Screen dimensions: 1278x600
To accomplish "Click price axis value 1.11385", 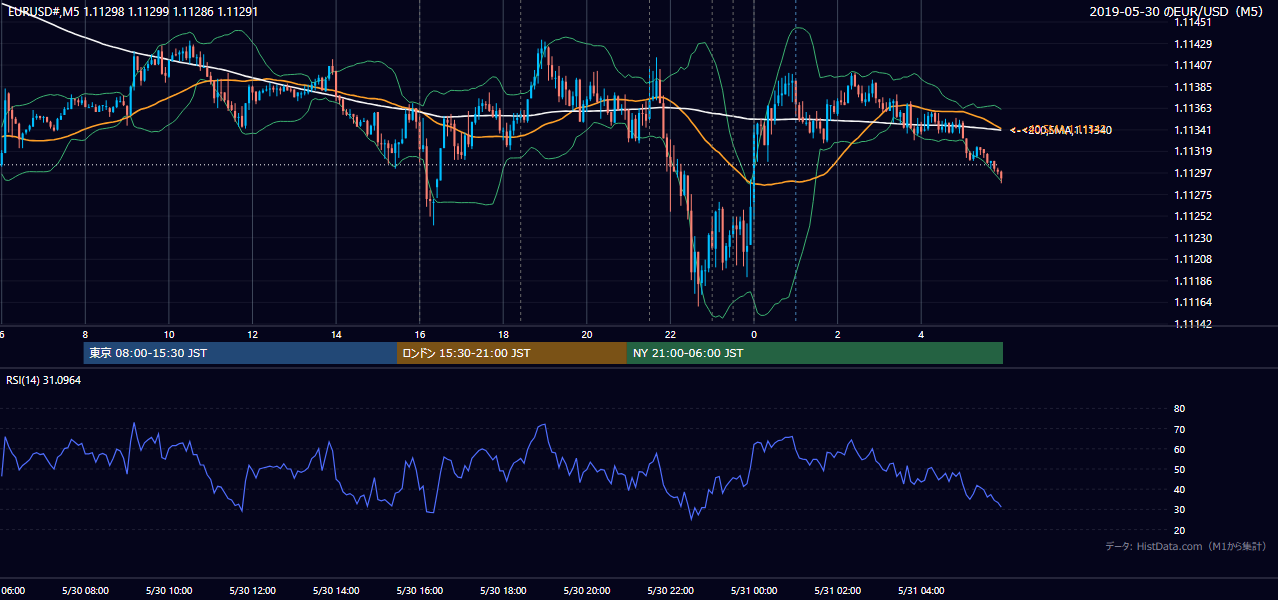I will [1193, 87].
